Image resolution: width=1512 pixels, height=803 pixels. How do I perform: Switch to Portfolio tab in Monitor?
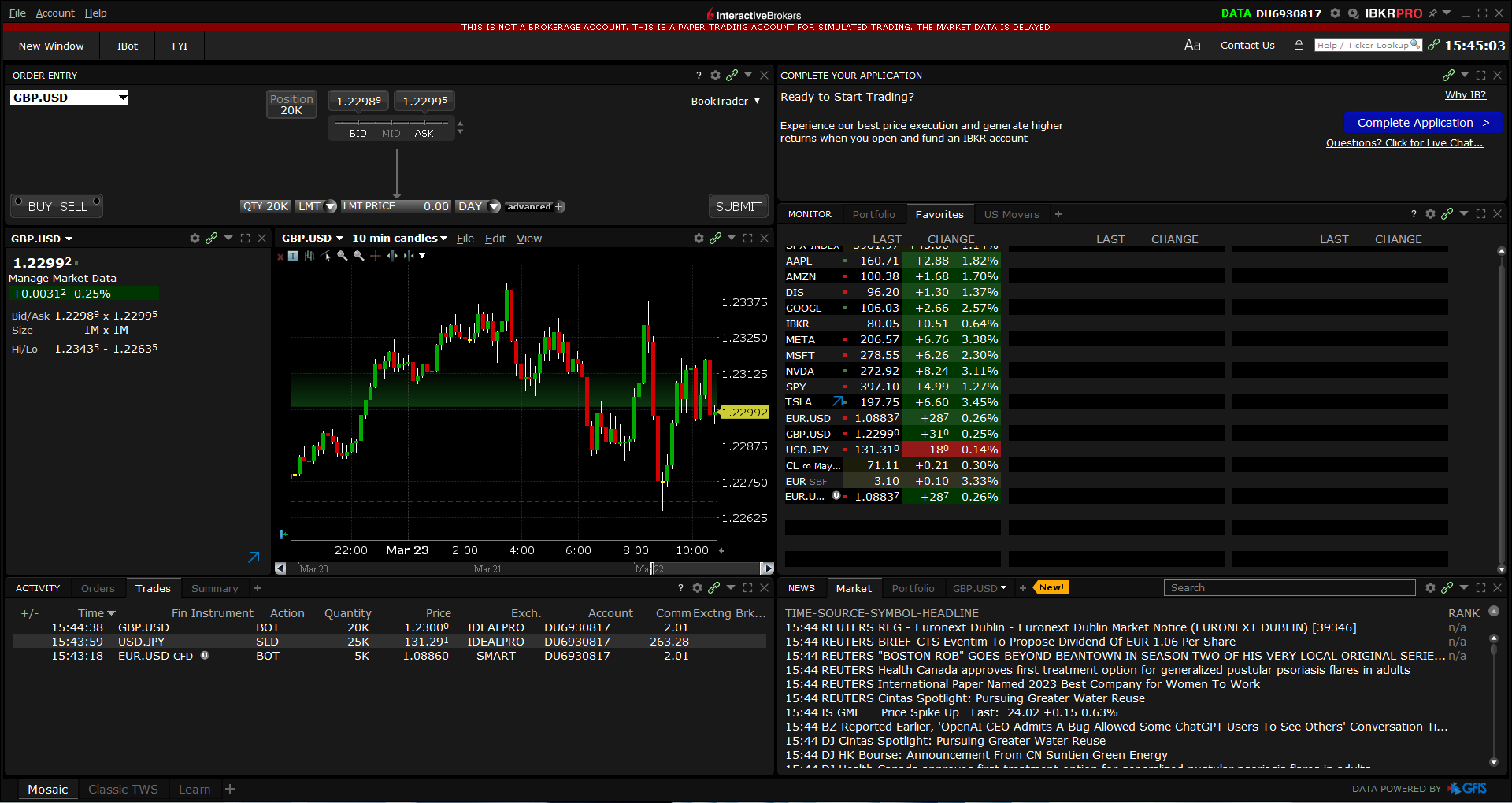tap(873, 214)
